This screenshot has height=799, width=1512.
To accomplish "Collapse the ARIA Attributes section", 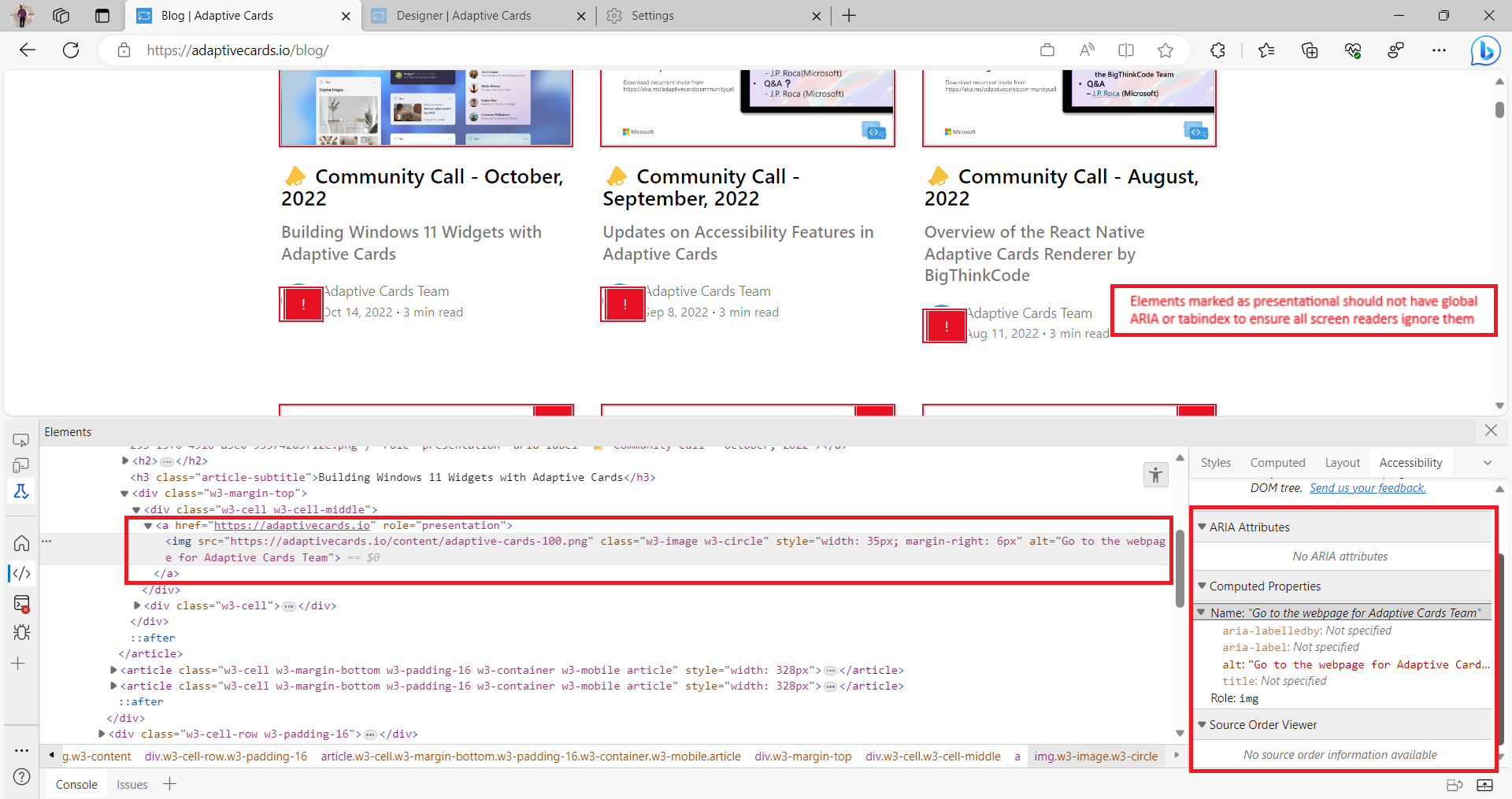I will coord(1202,527).
